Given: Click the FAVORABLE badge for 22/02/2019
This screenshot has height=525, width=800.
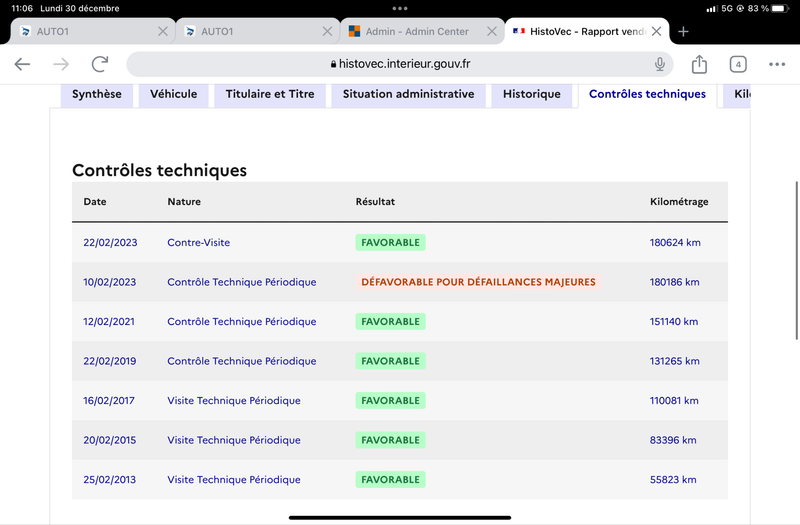Looking at the screenshot, I should (390, 361).
